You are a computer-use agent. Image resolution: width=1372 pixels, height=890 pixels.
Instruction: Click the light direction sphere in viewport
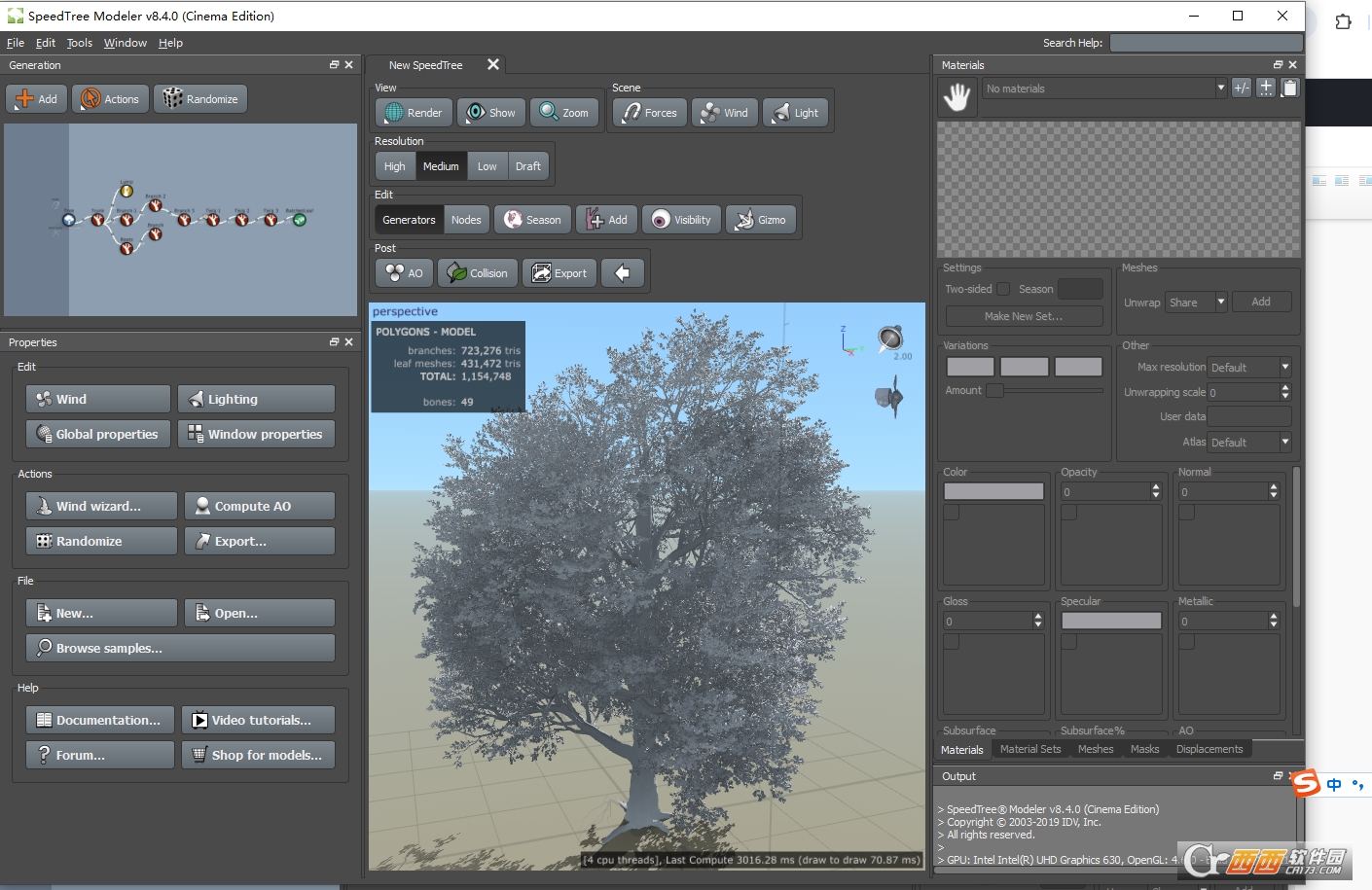(x=890, y=339)
